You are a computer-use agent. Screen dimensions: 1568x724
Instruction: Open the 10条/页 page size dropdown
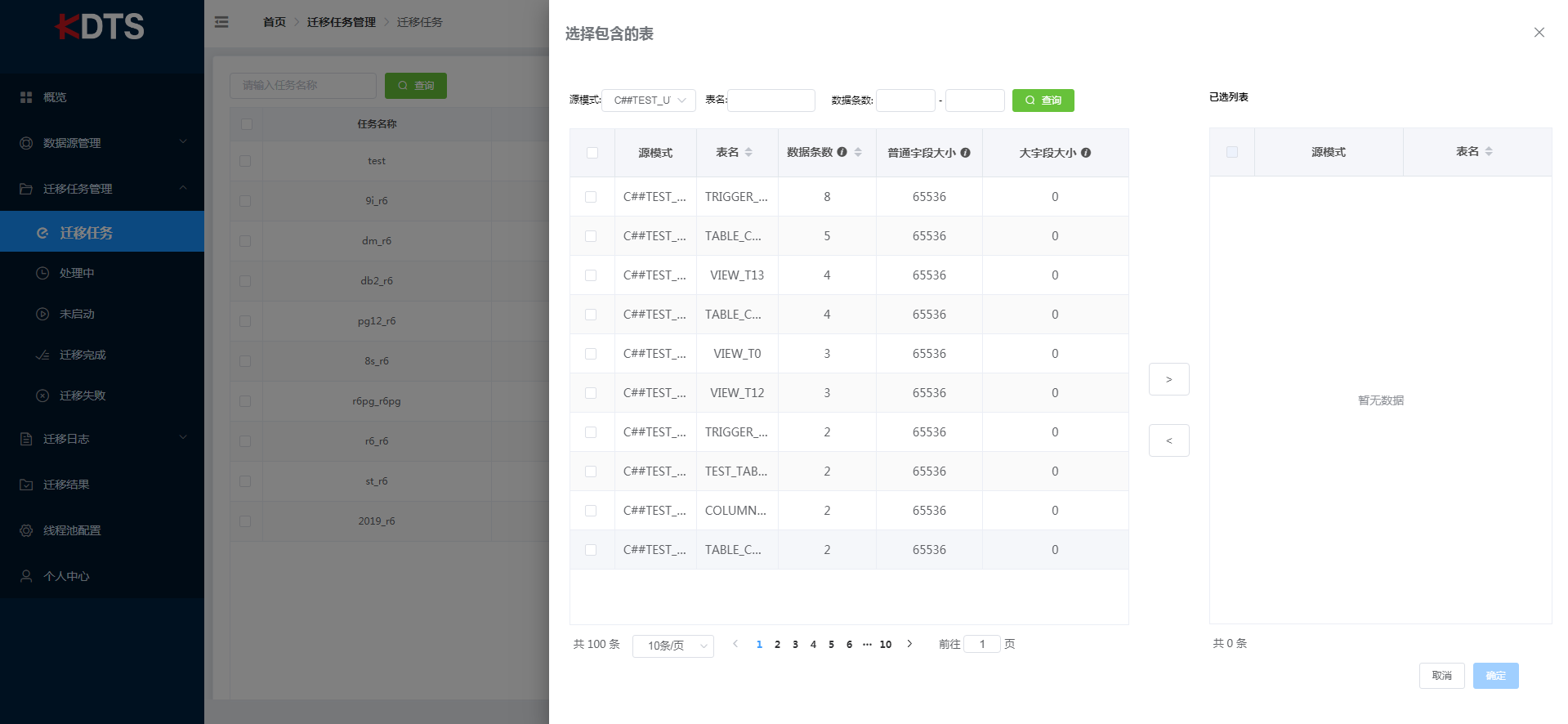(x=673, y=646)
